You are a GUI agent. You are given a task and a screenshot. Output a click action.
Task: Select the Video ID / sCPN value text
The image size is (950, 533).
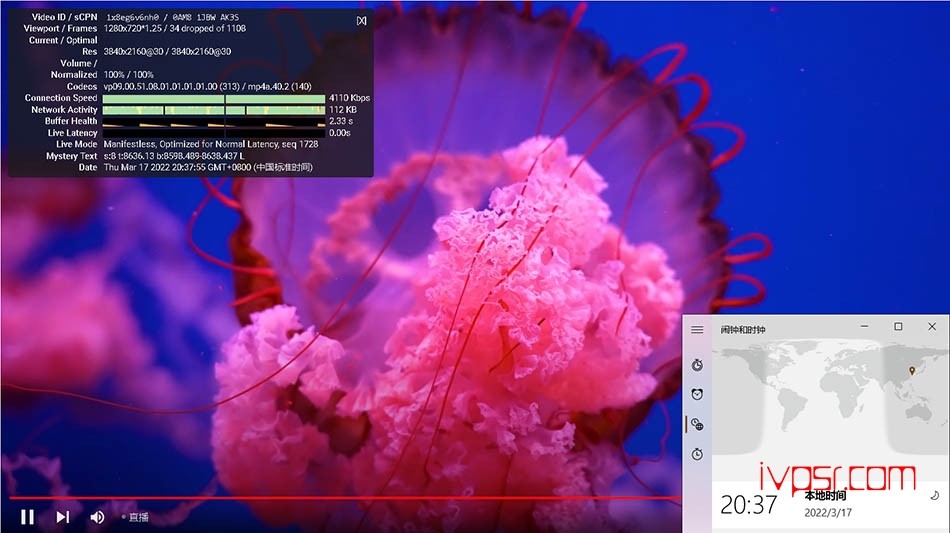pos(173,18)
